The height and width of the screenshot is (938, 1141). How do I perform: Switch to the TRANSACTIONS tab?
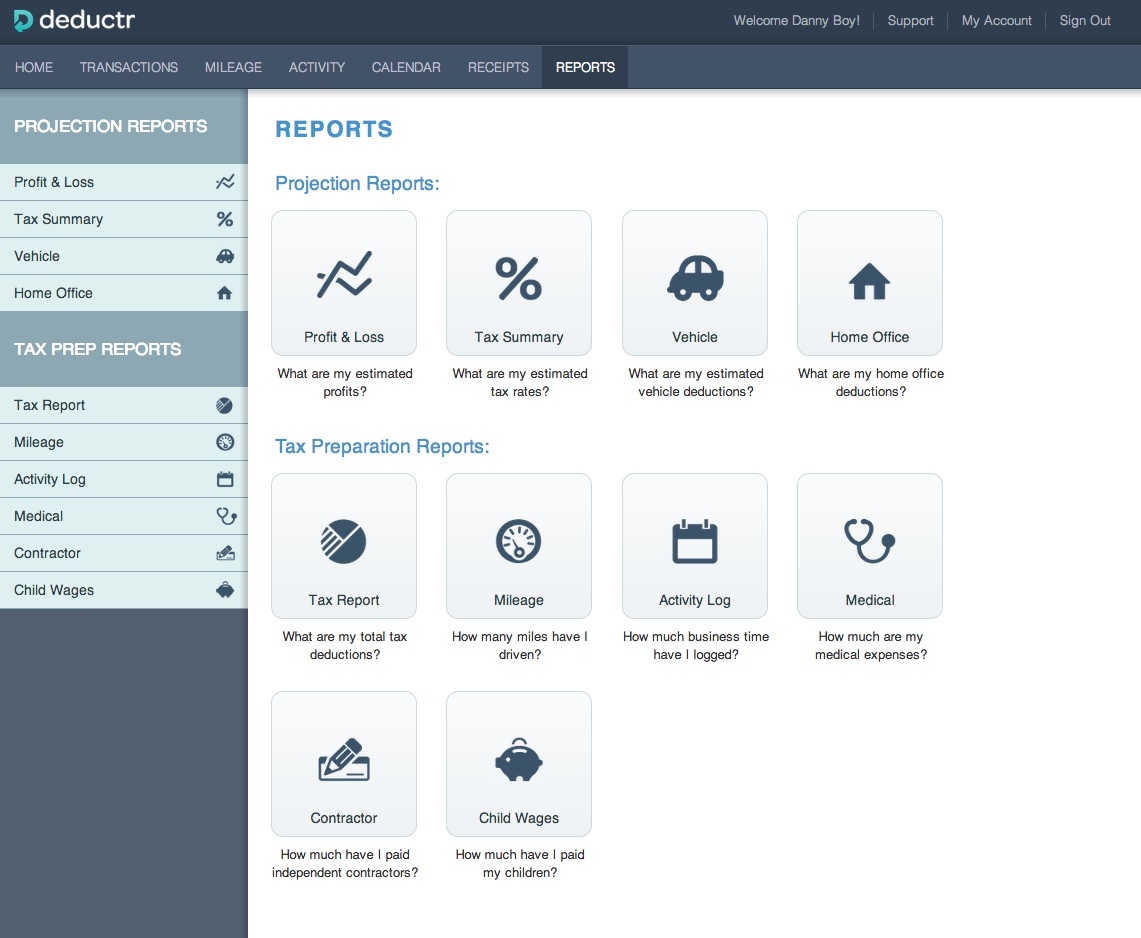129,67
